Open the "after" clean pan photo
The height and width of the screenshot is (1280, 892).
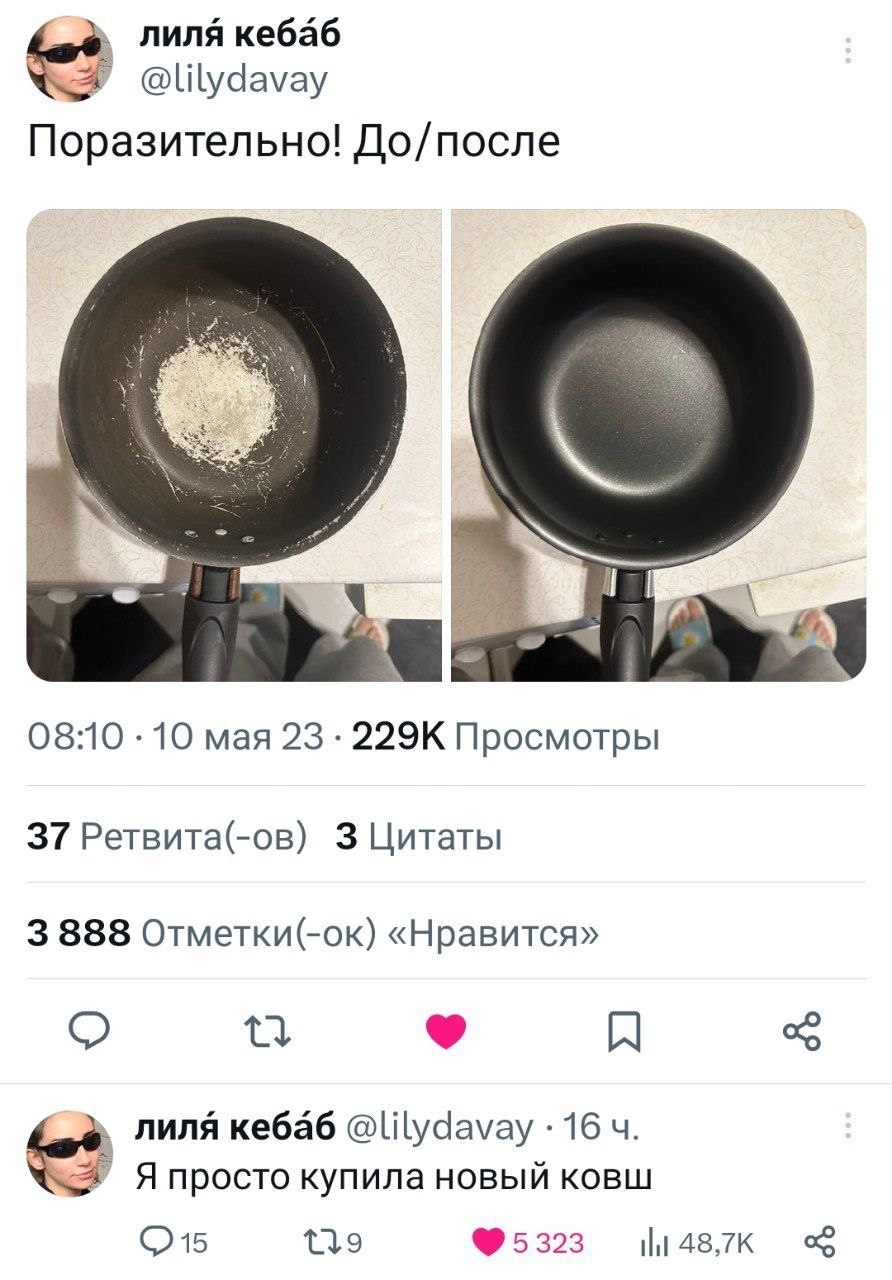(659, 445)
